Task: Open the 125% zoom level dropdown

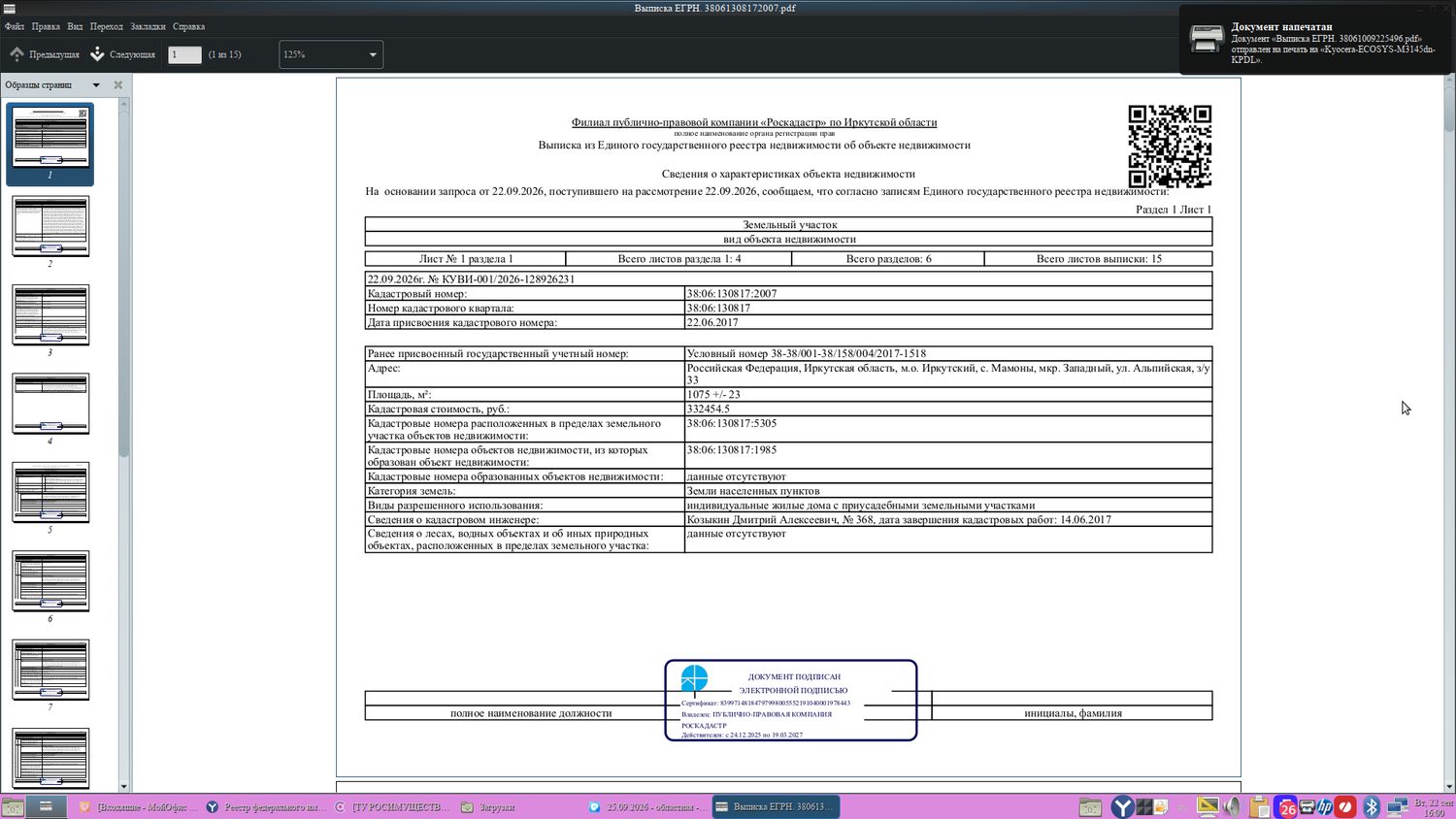Action: (331, 54)
